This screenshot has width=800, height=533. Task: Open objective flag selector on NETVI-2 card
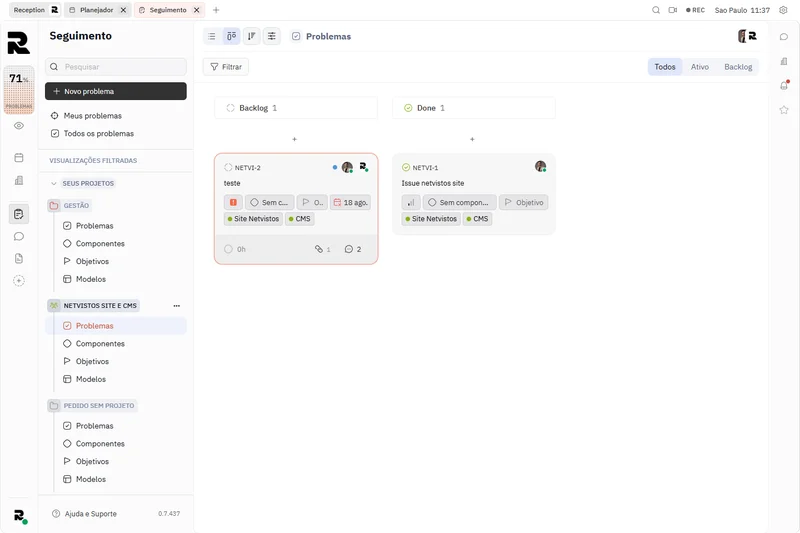pyautogui.click(x=312, y=202)
